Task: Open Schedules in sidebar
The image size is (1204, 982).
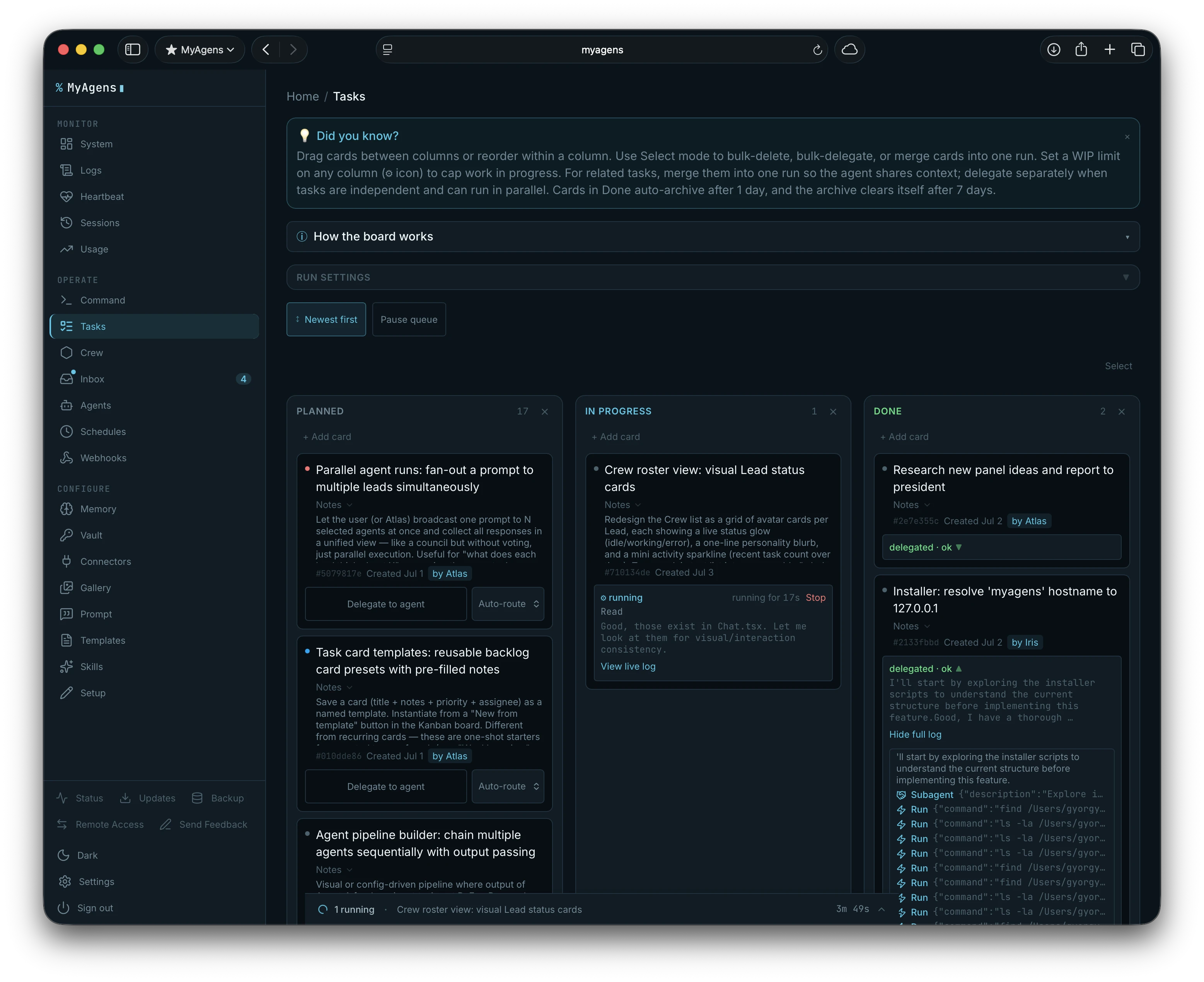Action: point(154,431)
